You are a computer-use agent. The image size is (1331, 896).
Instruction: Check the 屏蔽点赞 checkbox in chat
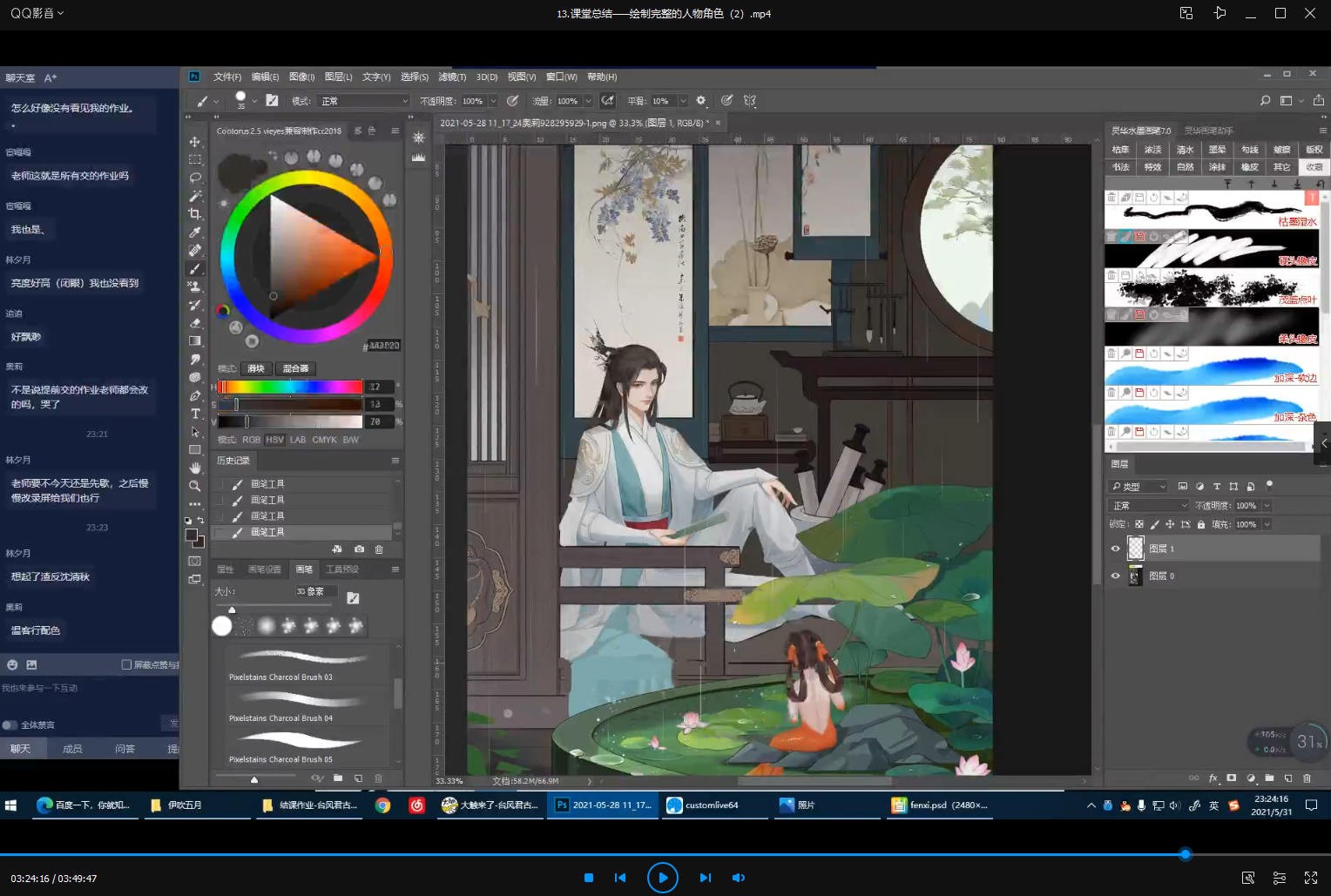pyautogui.click(x=126, y=664)
